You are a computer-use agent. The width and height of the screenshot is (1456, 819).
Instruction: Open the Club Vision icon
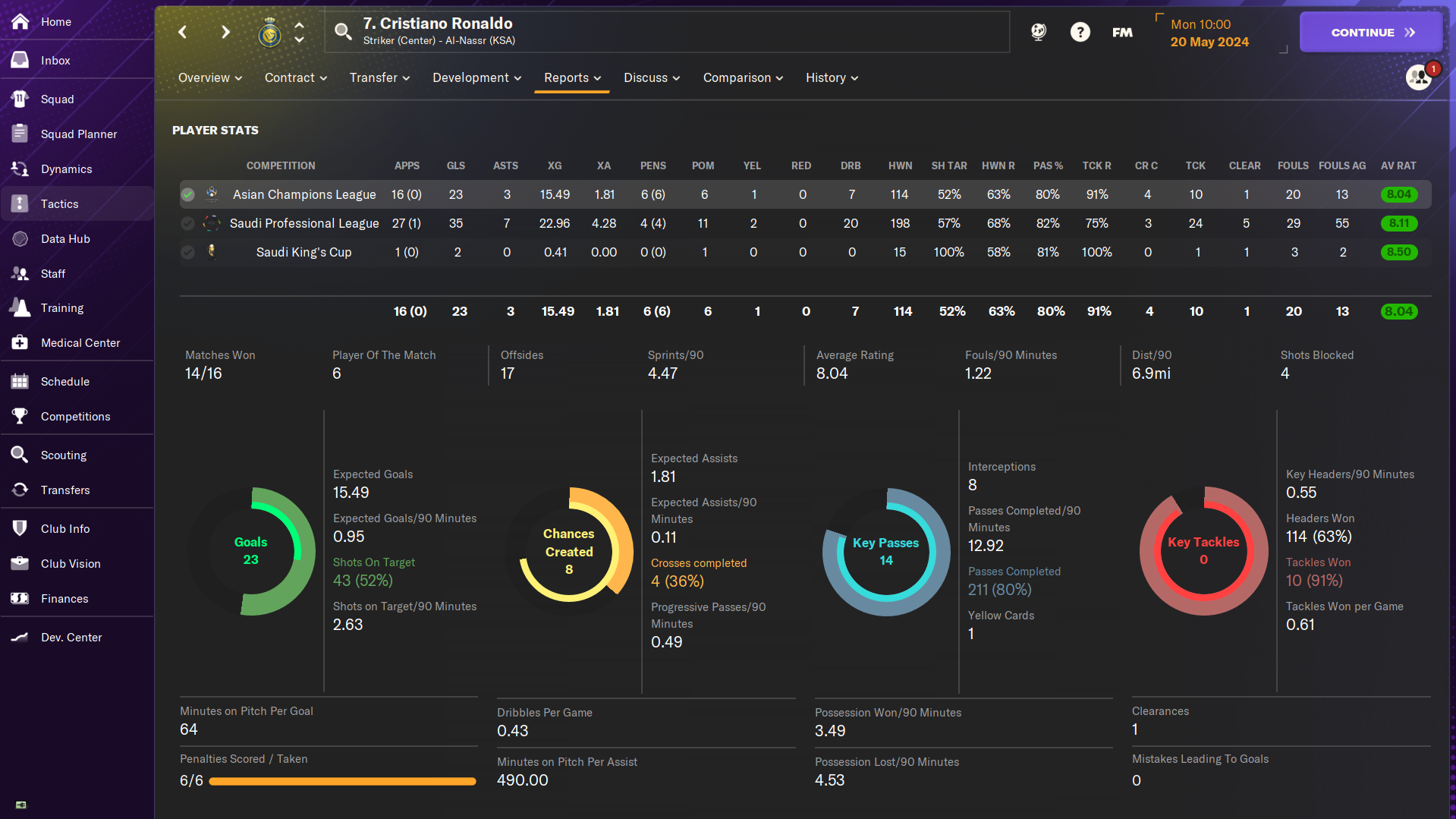point(20,563)
